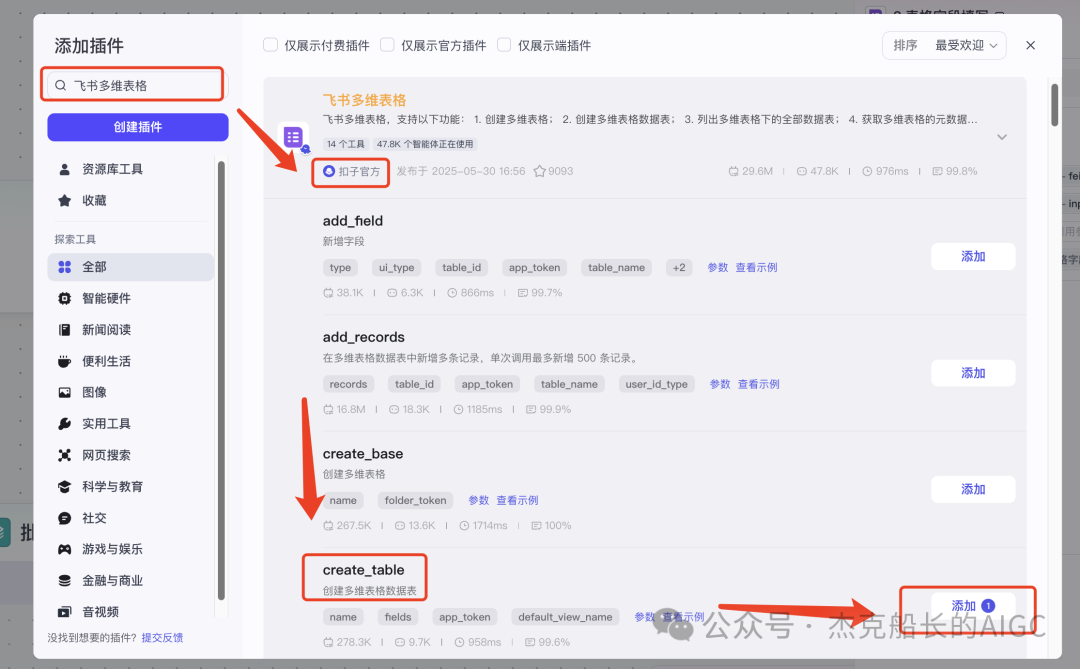Click the add_field tool name
This screenshot has height=669, width=1080.
[353, 220]
